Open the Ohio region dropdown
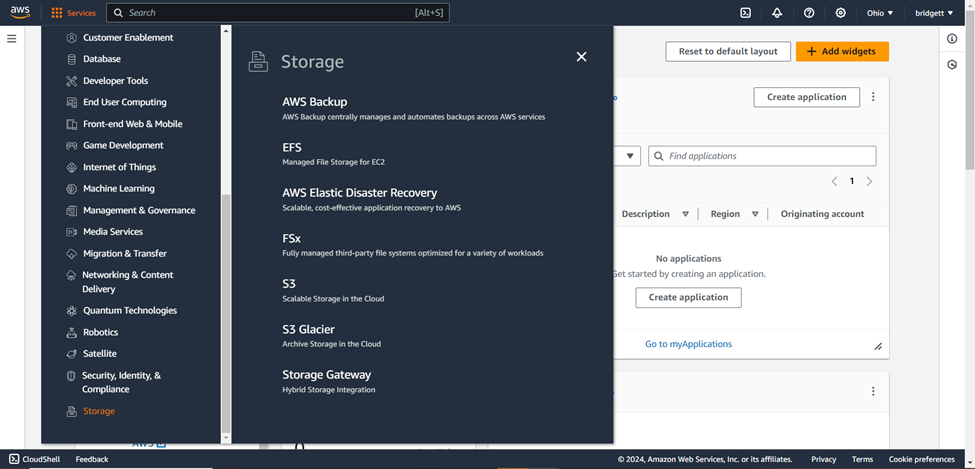 pyautogui.click(x=880, y=12)
